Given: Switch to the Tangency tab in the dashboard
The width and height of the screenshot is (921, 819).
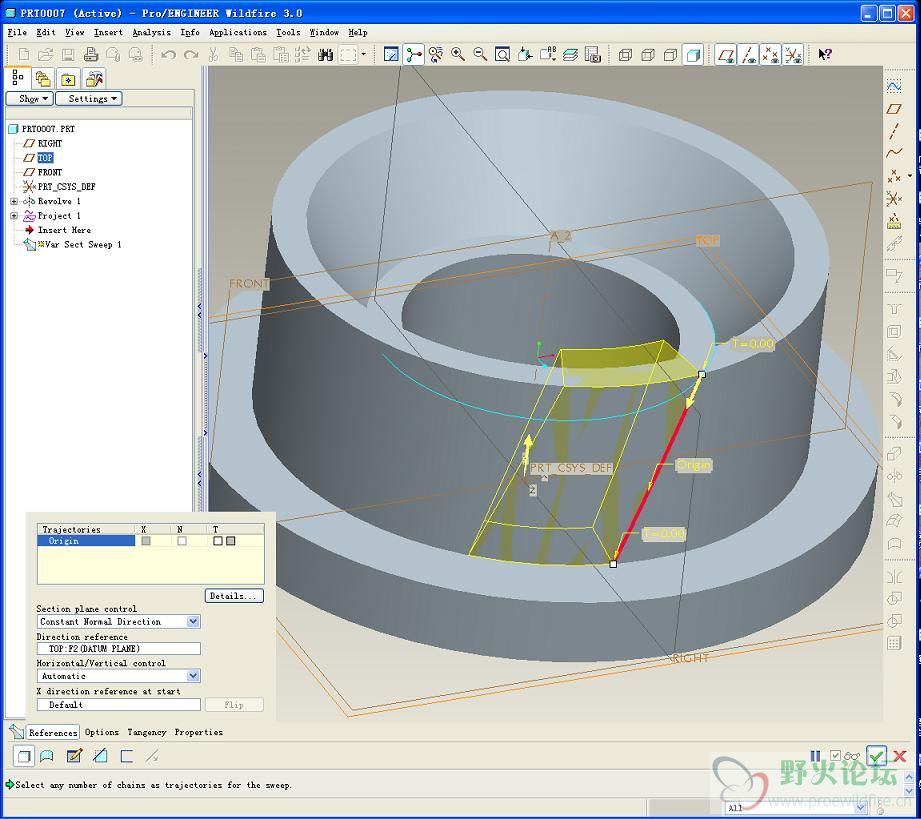Looking at the screenshot, I should tap(147, 732).
